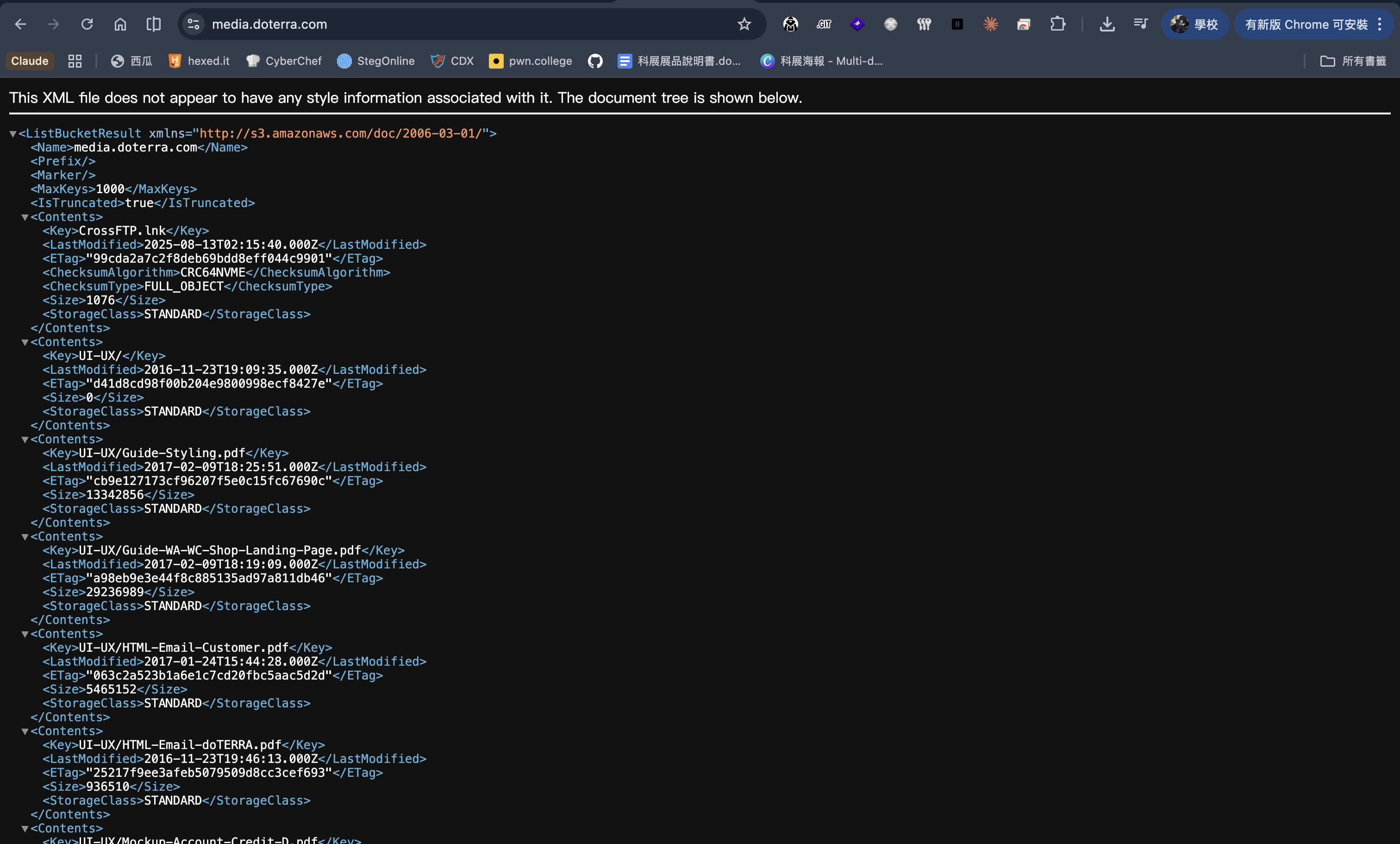The image size is (1400, 844).
Task: Click the MaxKeys value 1000
Action: tap(110, 189)
